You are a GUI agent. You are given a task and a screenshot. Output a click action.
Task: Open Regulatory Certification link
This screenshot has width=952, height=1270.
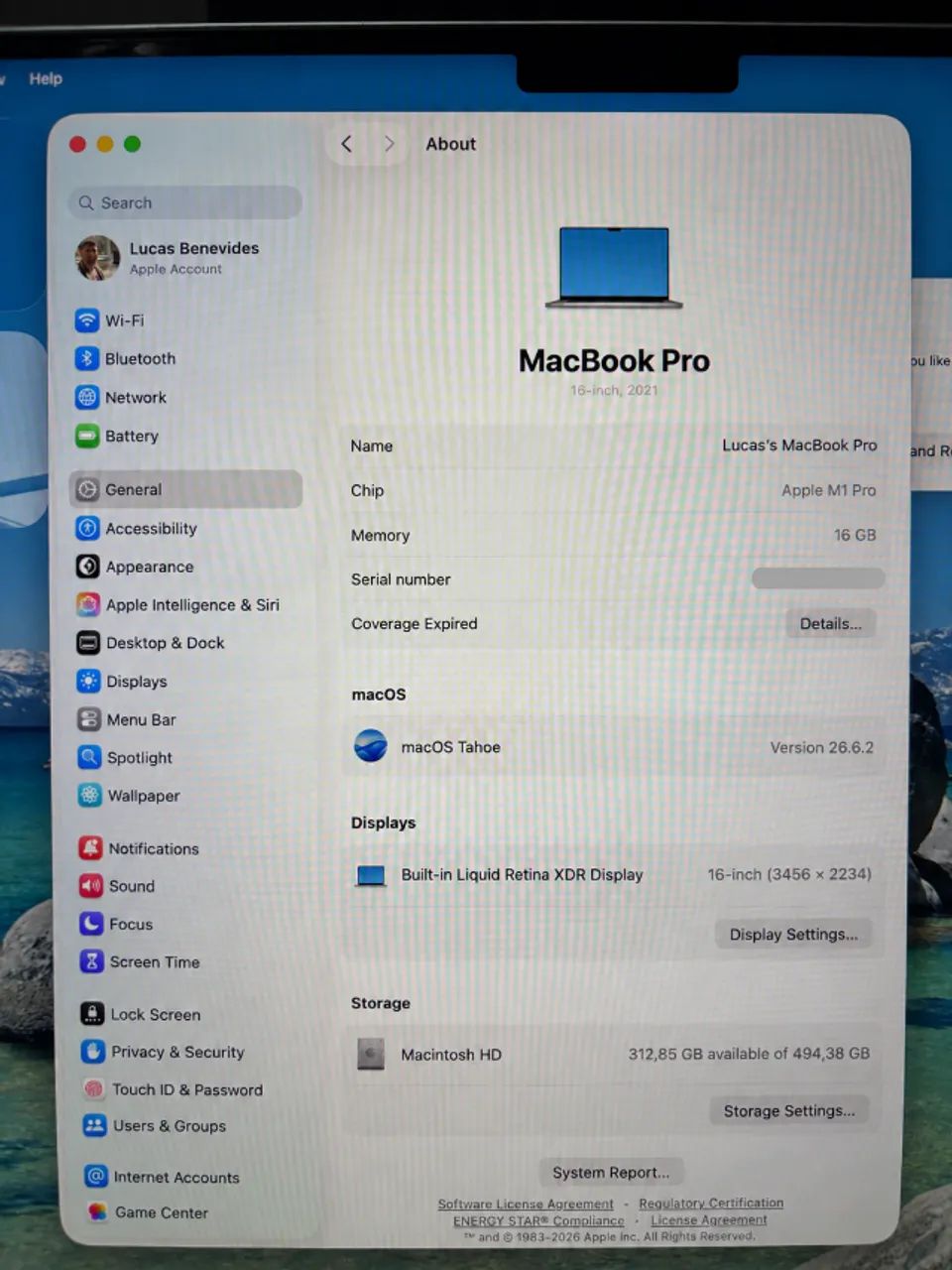[711, 1203]
